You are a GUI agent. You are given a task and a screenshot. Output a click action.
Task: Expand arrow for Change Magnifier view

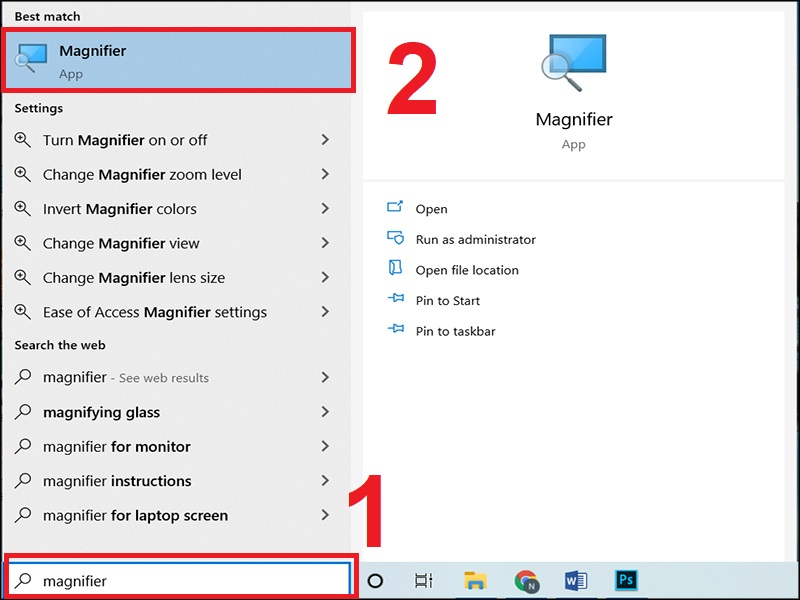(325, 243)
